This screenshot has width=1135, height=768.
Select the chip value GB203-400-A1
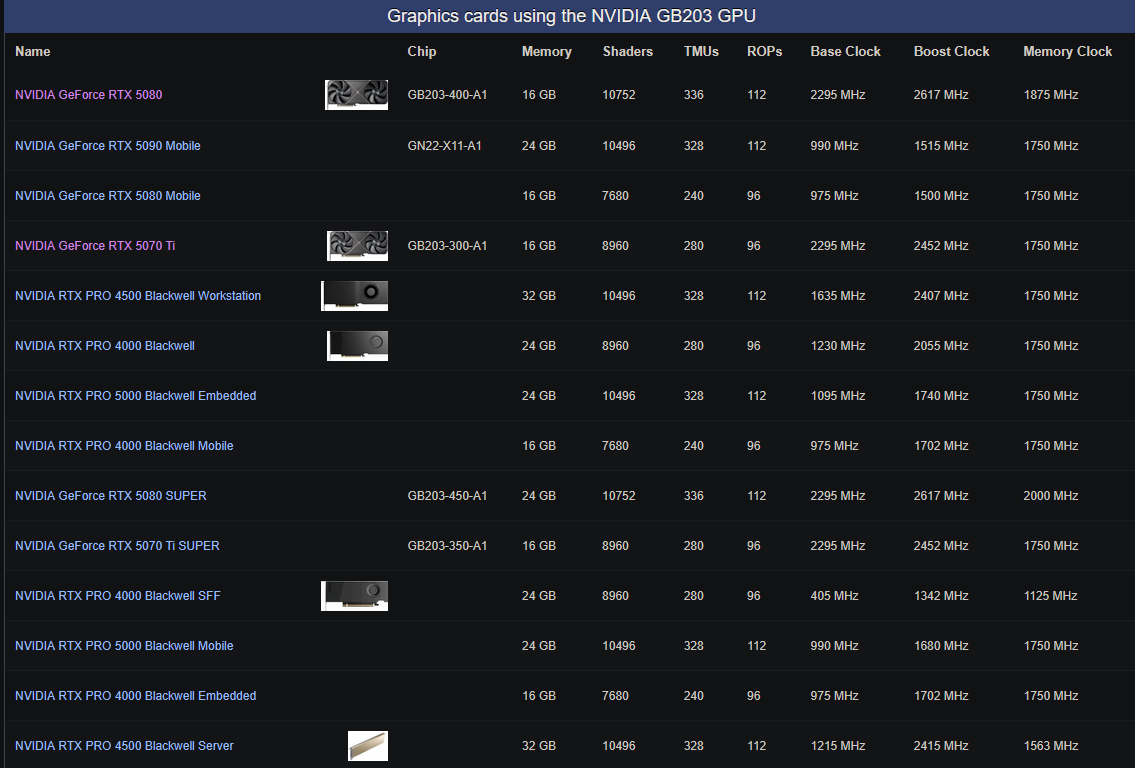point(447,95)
